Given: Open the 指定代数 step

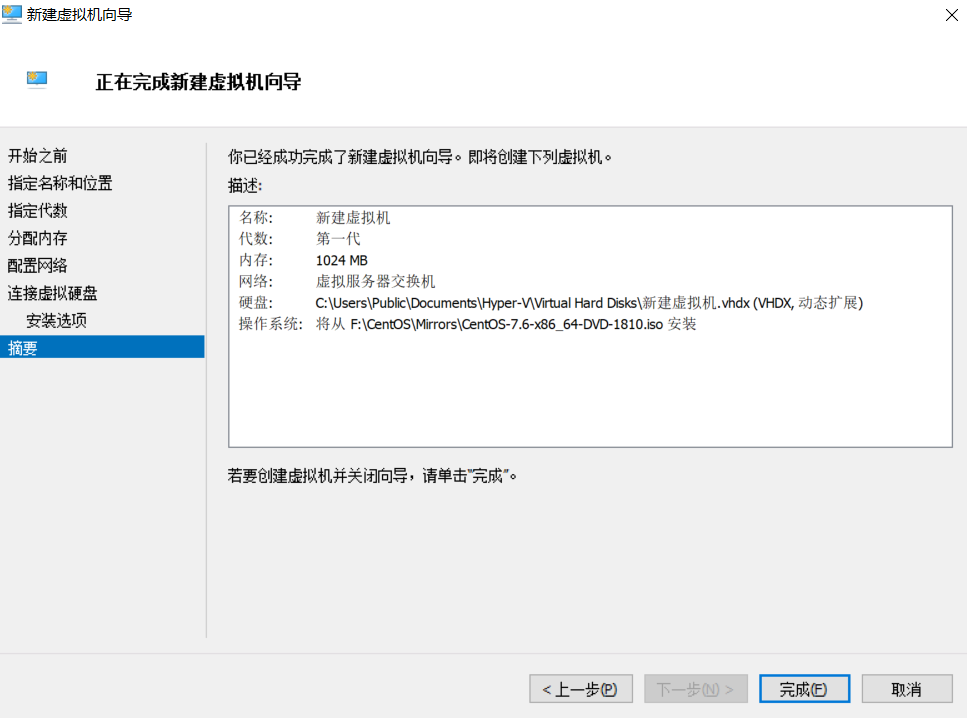Looking at the screenshot, I should pyautogui.click(x=38, y=210).
